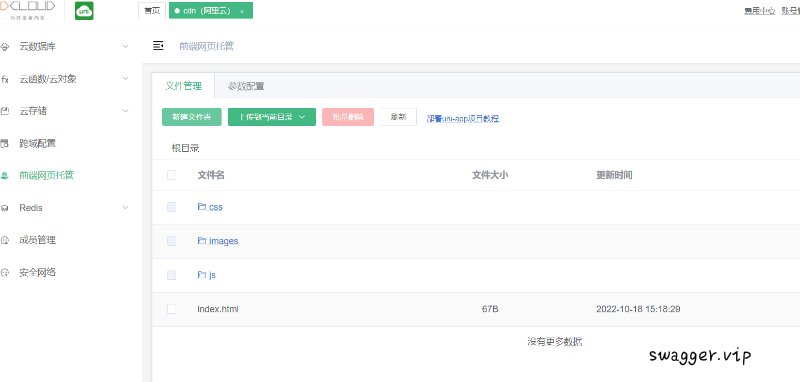Click the 67B file size cell
The image size is (800, 382).
pyautogui.click(x=490, y=309)
